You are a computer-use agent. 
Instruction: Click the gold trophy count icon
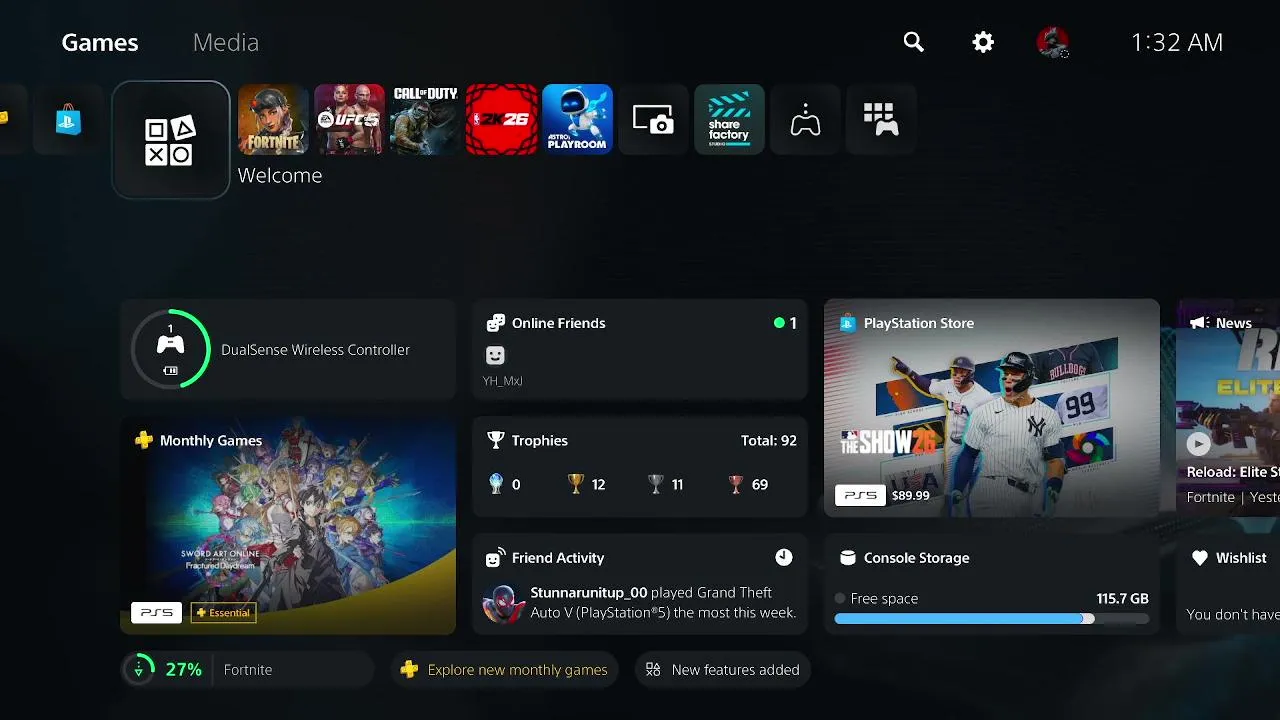pyautogui.click(x=575, y=484)
